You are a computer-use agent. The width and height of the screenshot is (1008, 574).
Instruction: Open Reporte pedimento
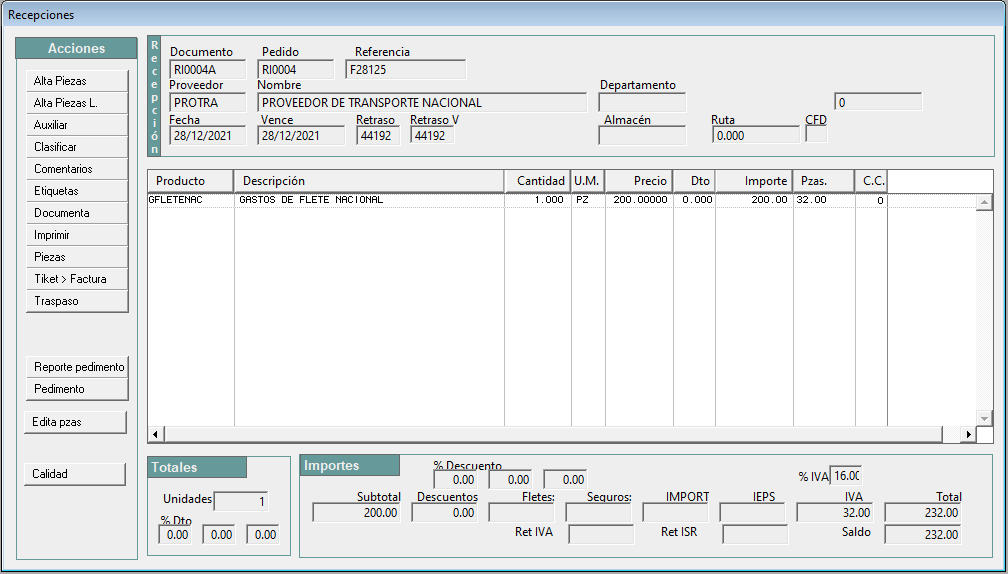(77, 367)
